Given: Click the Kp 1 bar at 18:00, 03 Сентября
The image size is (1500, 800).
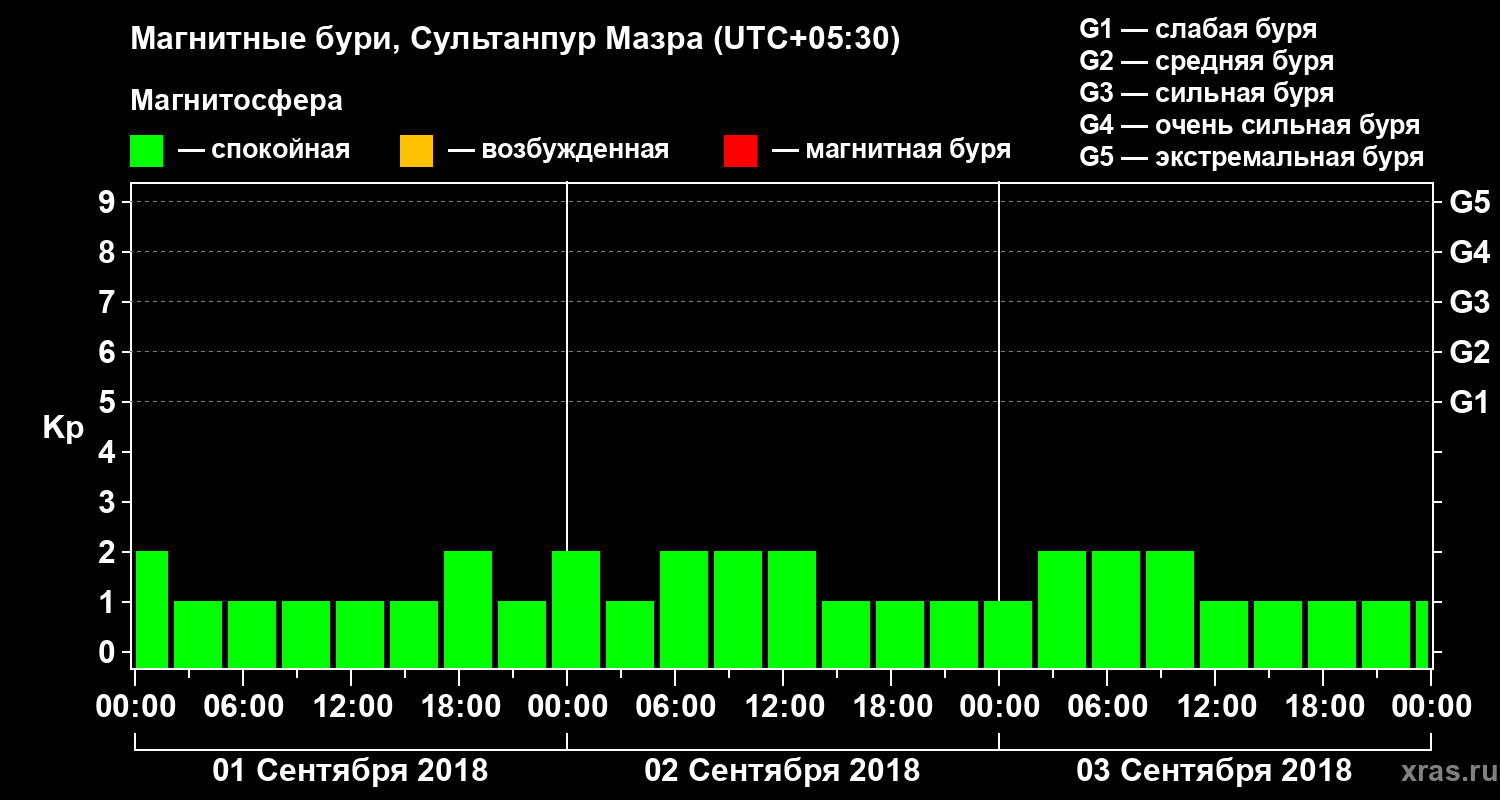Looking at the screenshot, I should pyautogui.click(x=1332, y=634).
